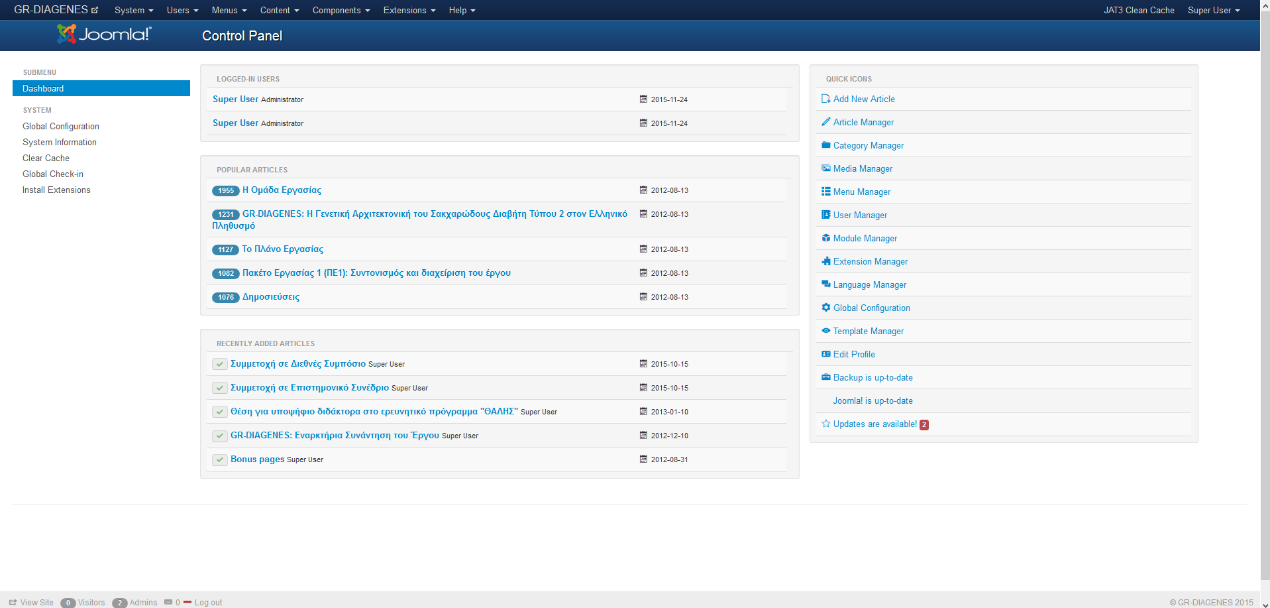Click the Template Manager eye icon

825,331
